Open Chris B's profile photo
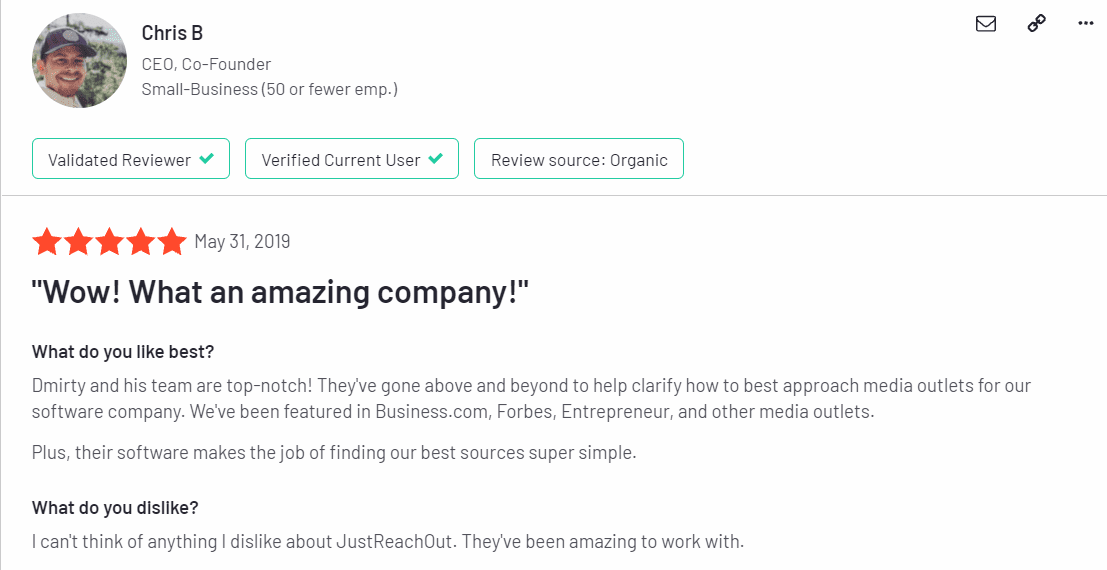 pyautogui.click(x=80, y=61)
